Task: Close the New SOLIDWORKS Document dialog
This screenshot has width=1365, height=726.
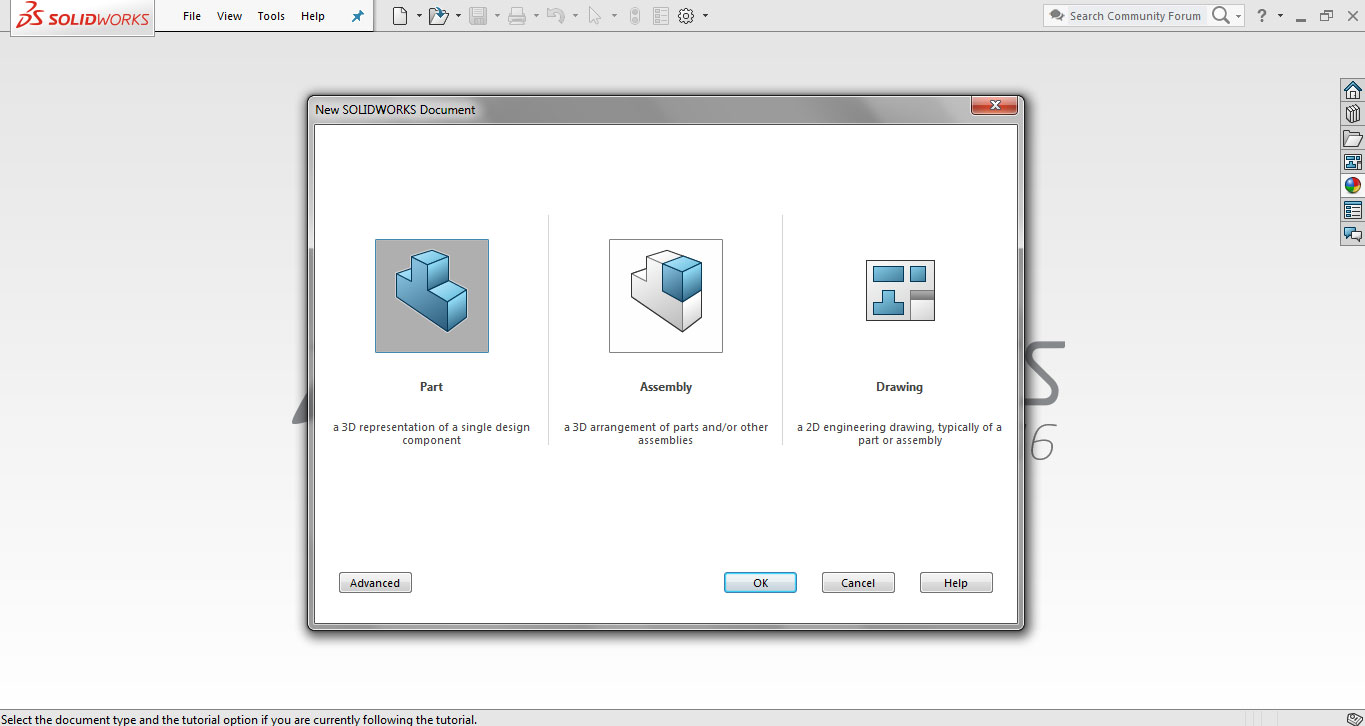Action: pyautogui.click(x=994, y=106)
